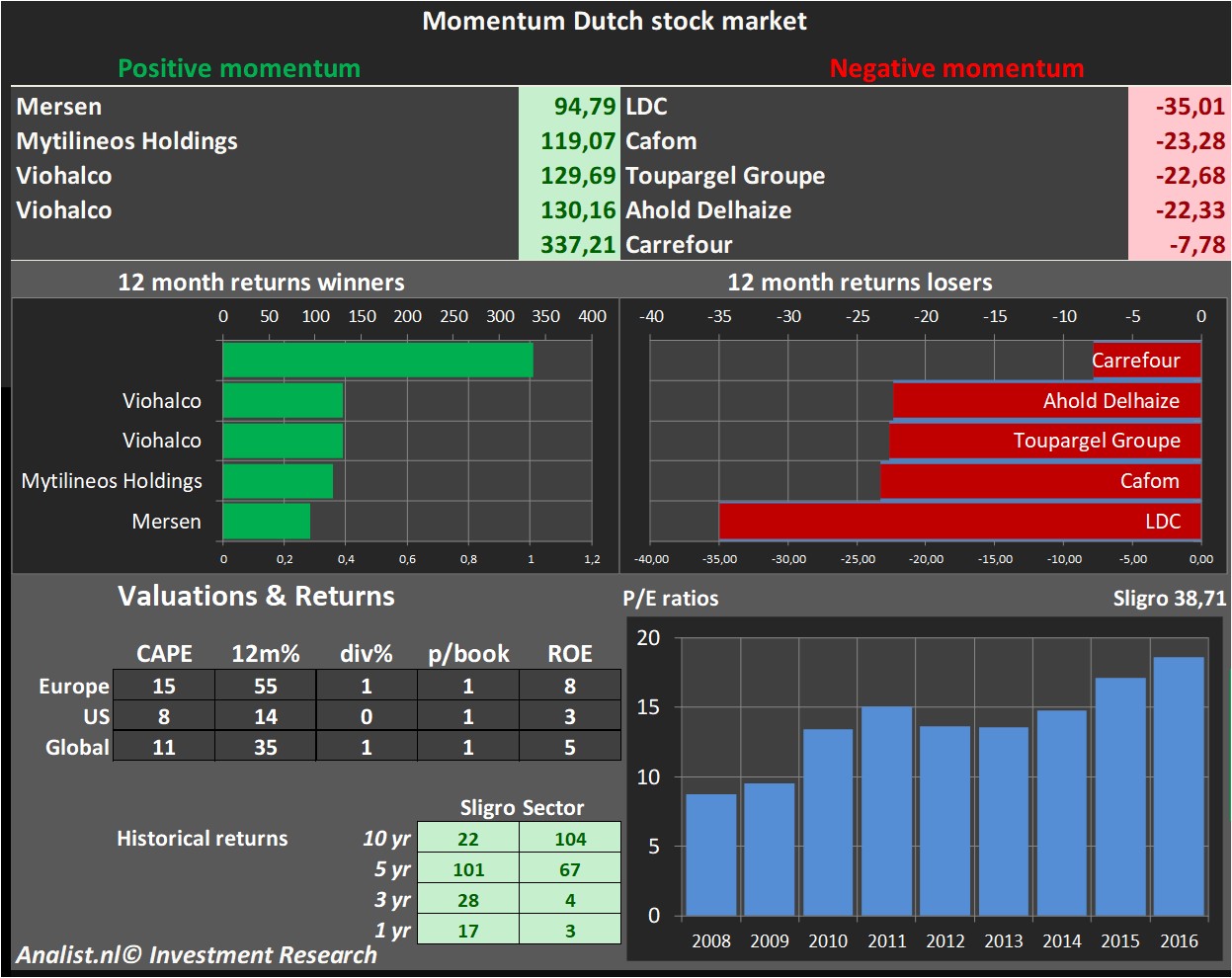
Task: Select the pink value cell -22,33
Action: point(1179,209)
